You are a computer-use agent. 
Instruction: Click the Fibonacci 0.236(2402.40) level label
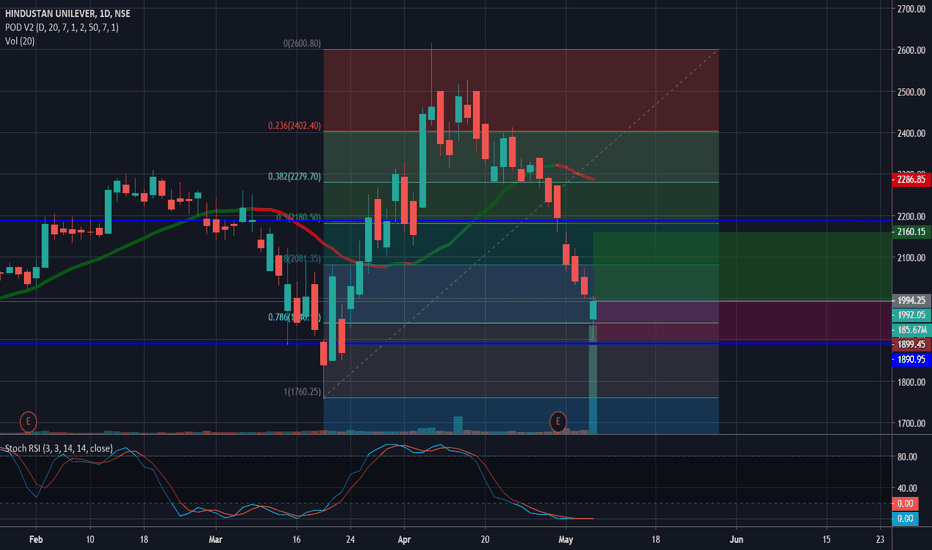point(294,125)
